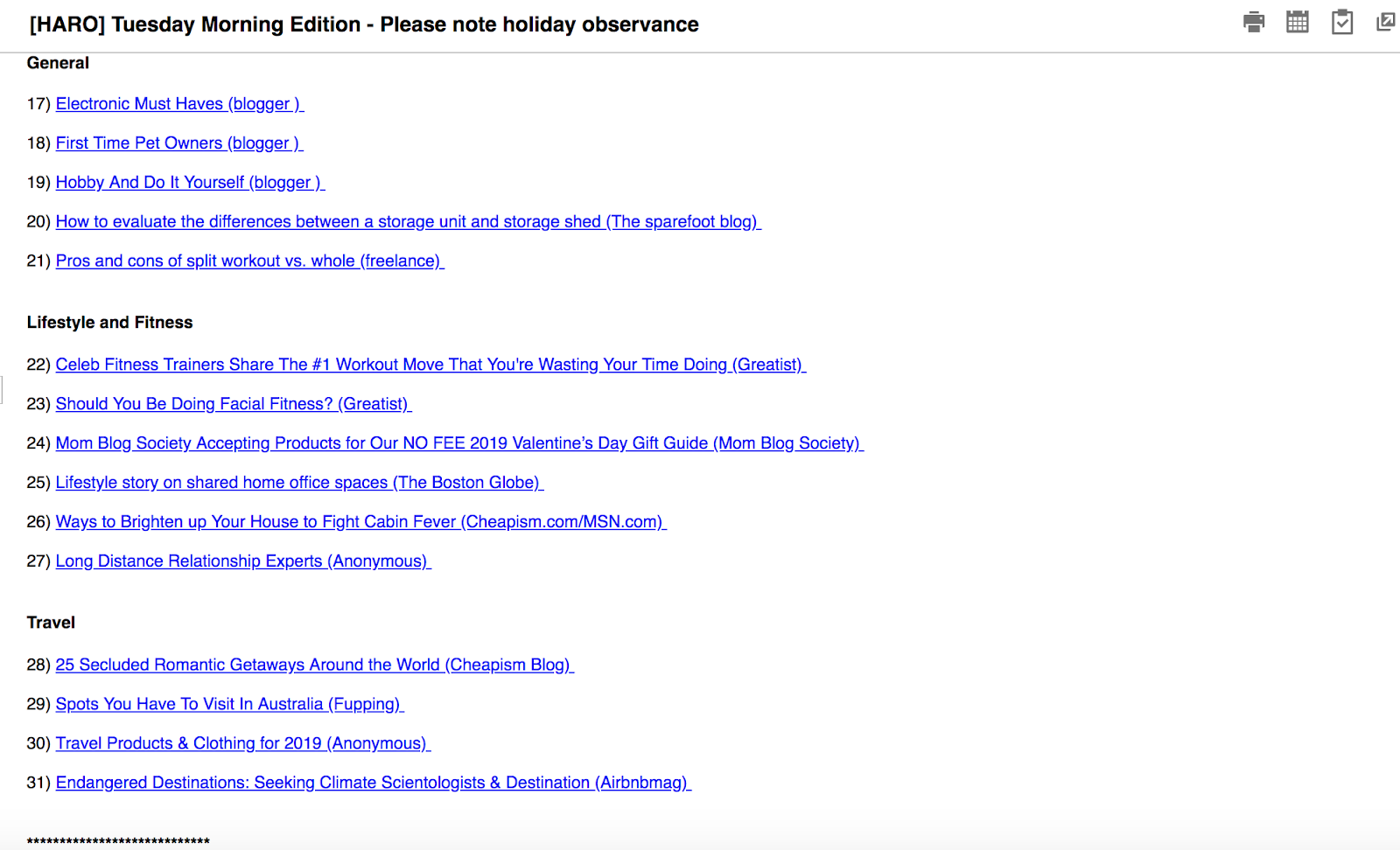Click the print email icon
The height and width of the screenshot is (850, 1400).
click(1254, 22)
